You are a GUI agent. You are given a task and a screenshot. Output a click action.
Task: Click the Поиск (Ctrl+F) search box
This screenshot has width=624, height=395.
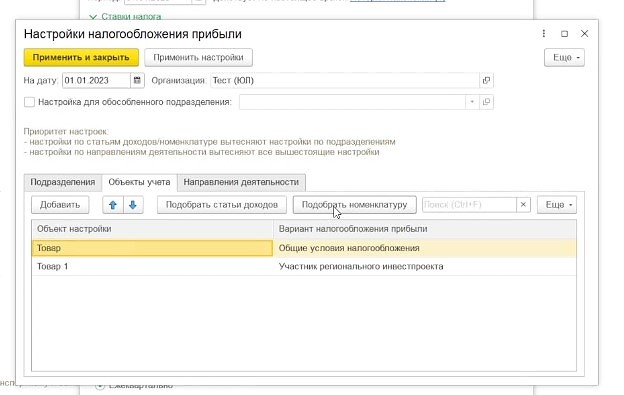(x=469, y=204)
